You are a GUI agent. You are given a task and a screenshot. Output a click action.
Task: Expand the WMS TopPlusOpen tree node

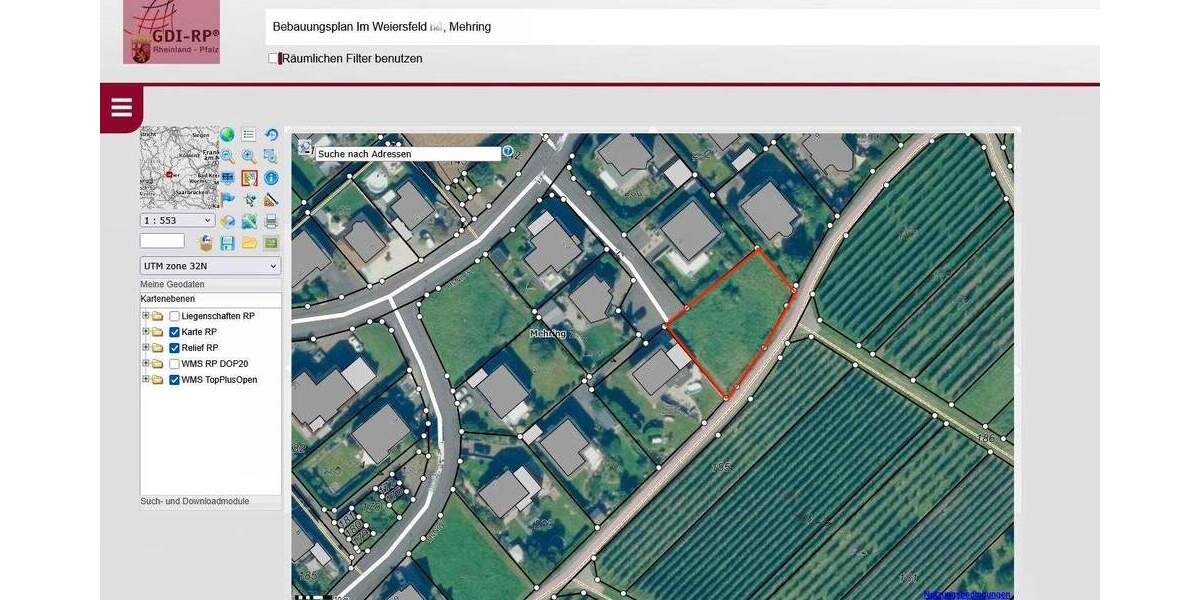(146, 380)
